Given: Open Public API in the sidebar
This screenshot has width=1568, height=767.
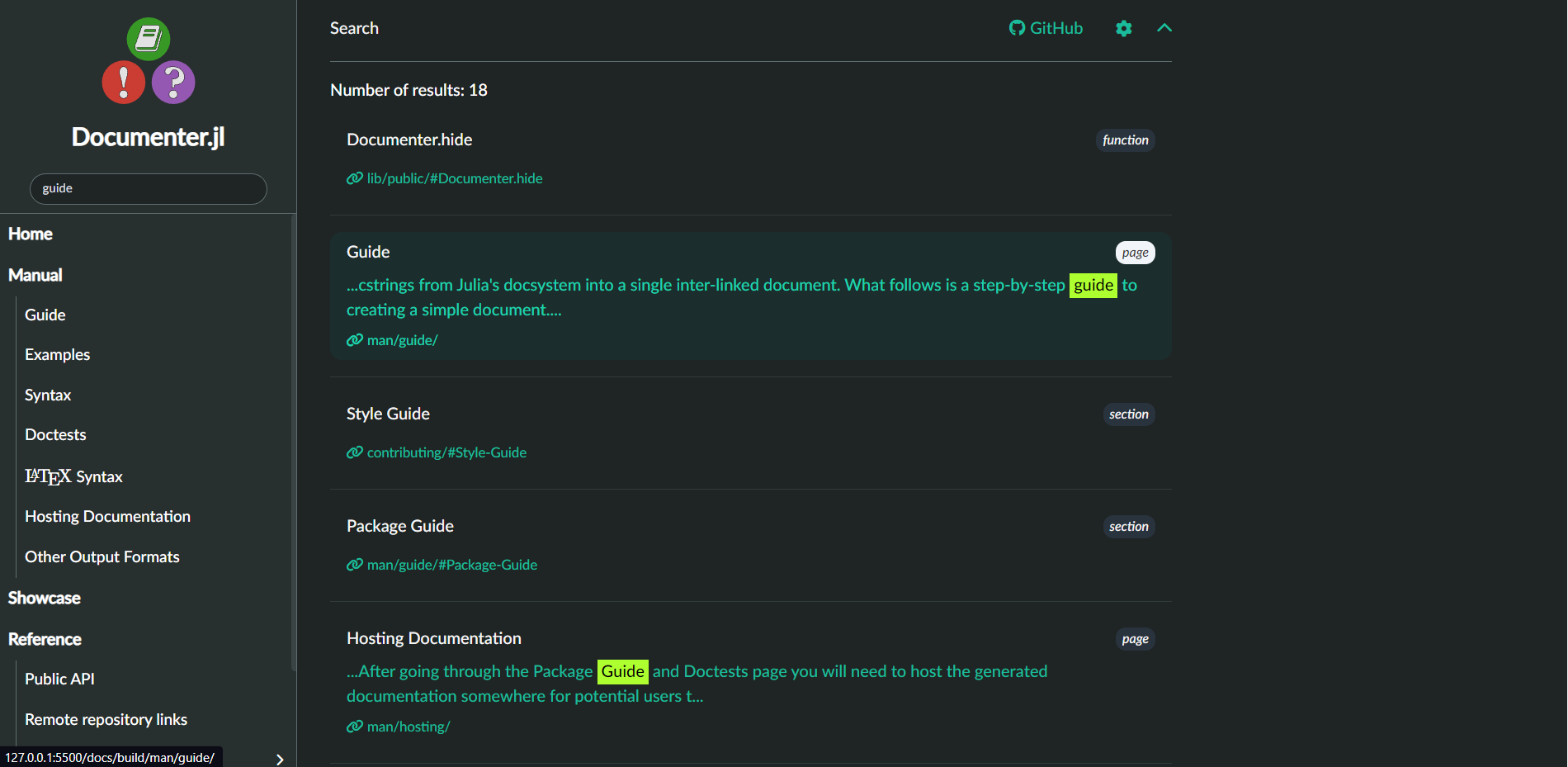Looking at the screenshot, I should [x=59, y=679].
